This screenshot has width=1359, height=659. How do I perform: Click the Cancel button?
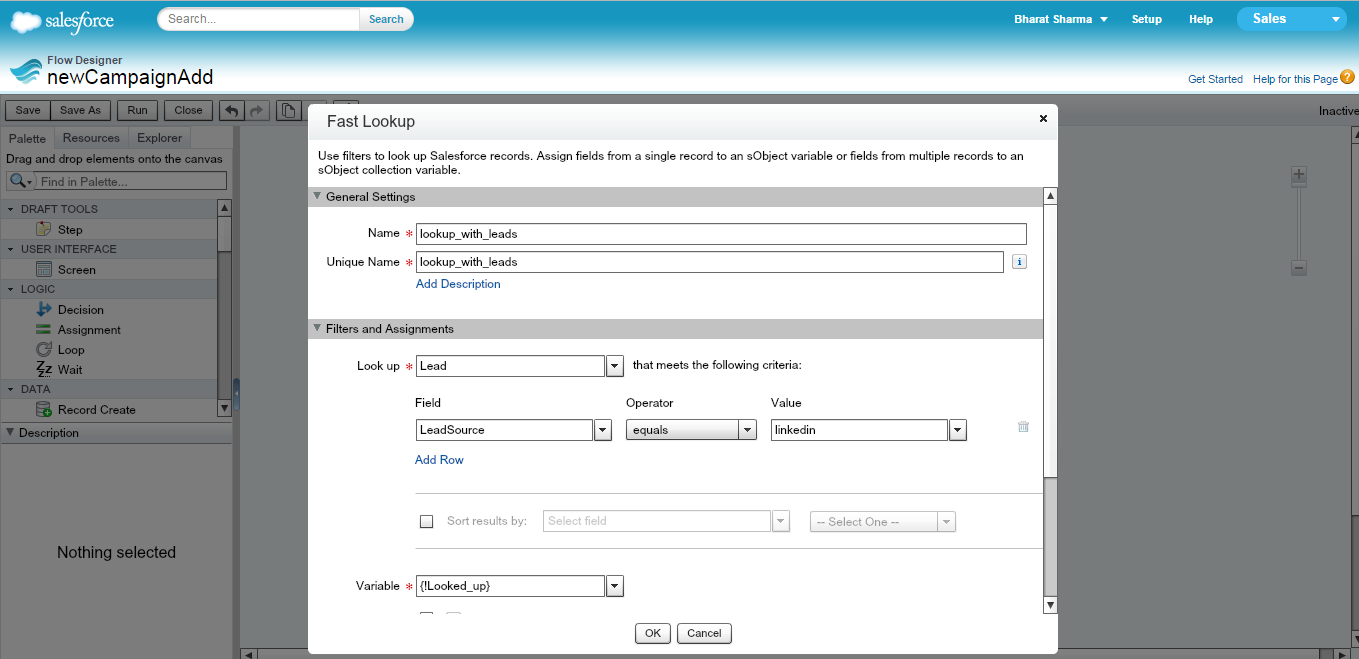point(704,633)
